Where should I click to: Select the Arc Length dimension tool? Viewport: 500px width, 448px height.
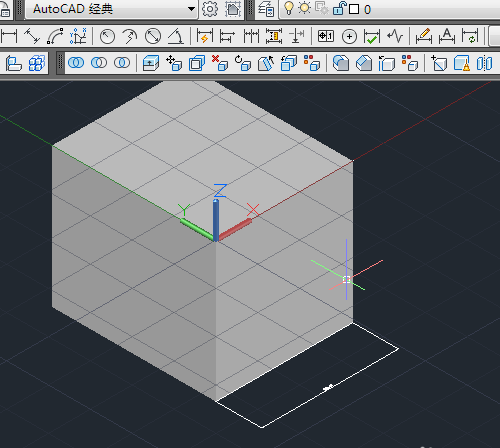pos(55,36)
